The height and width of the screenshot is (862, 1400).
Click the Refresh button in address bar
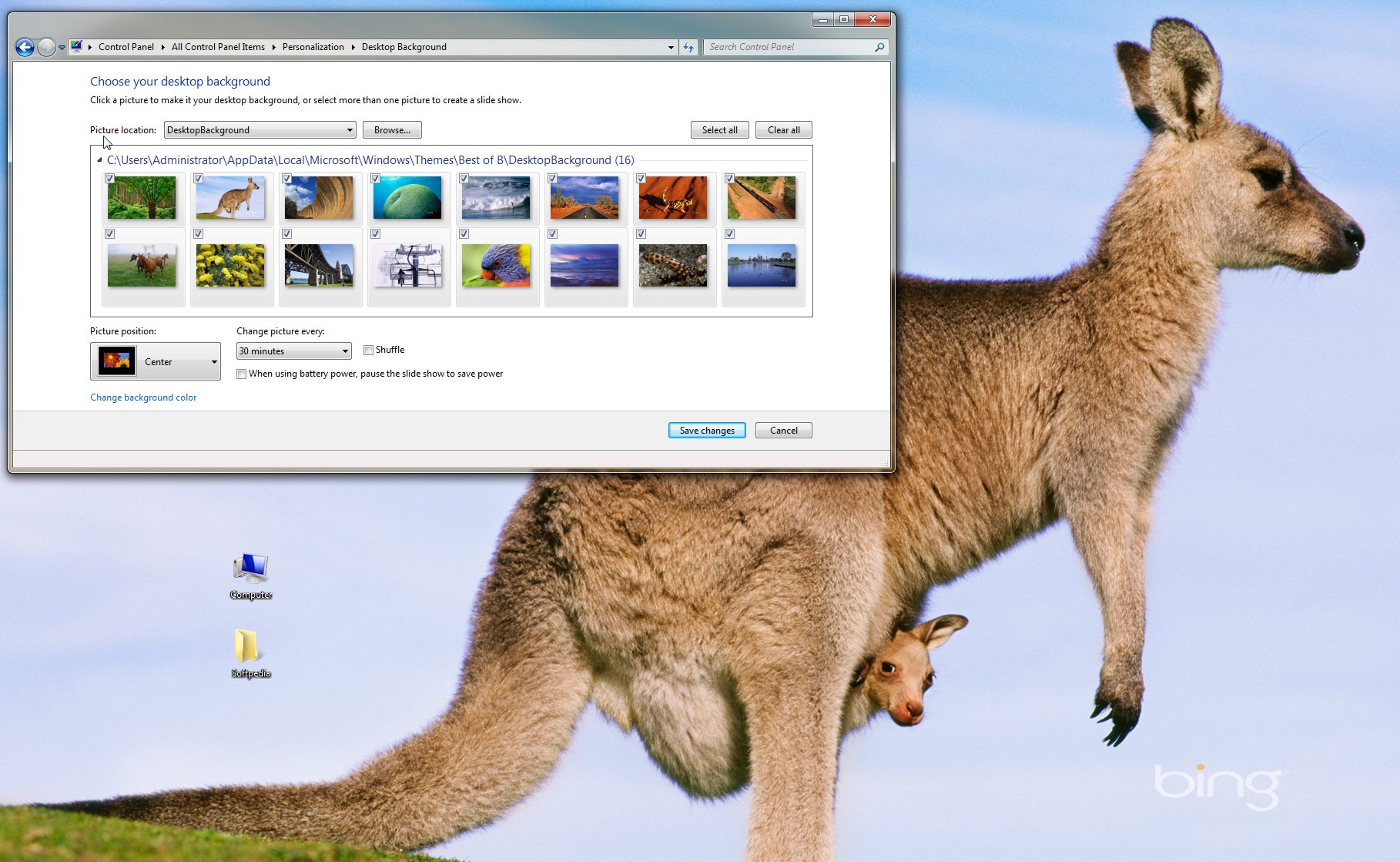[688, 47]
